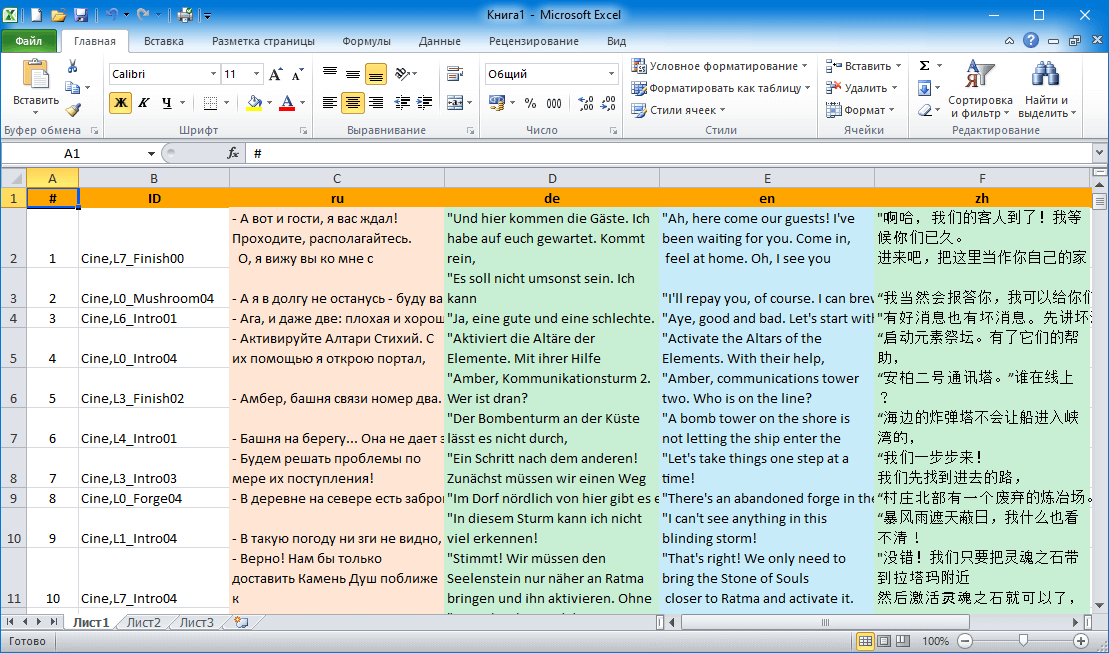Click the Cut scissors icon
This screenshot has height=653, width=1109.
coord(72,67)
